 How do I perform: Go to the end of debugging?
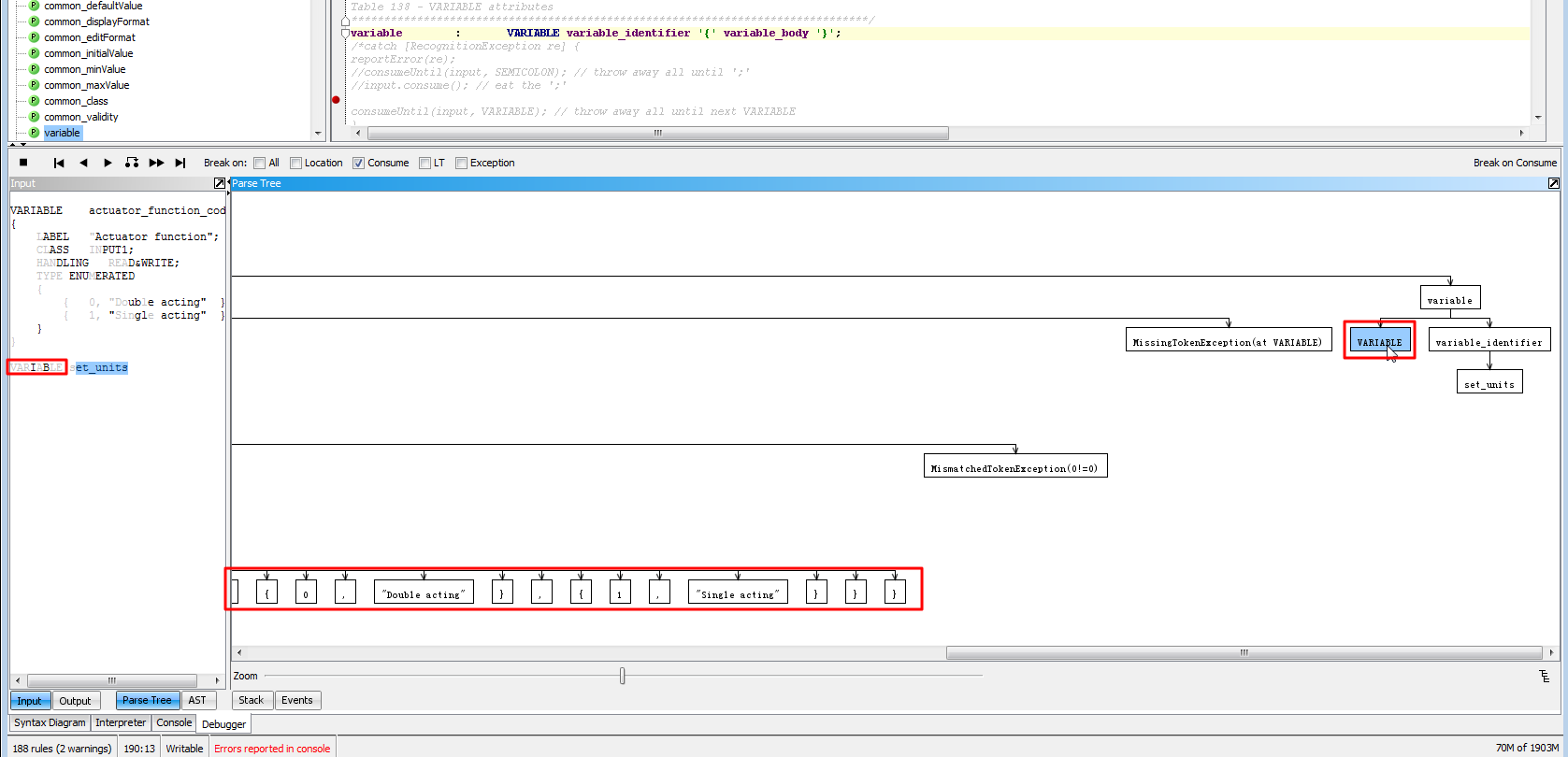[180, 163]
